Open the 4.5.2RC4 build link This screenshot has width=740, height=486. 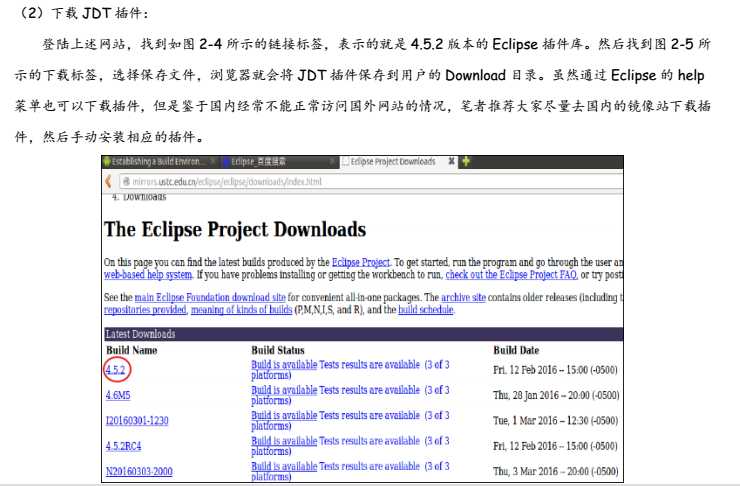(x=123, y=446)
